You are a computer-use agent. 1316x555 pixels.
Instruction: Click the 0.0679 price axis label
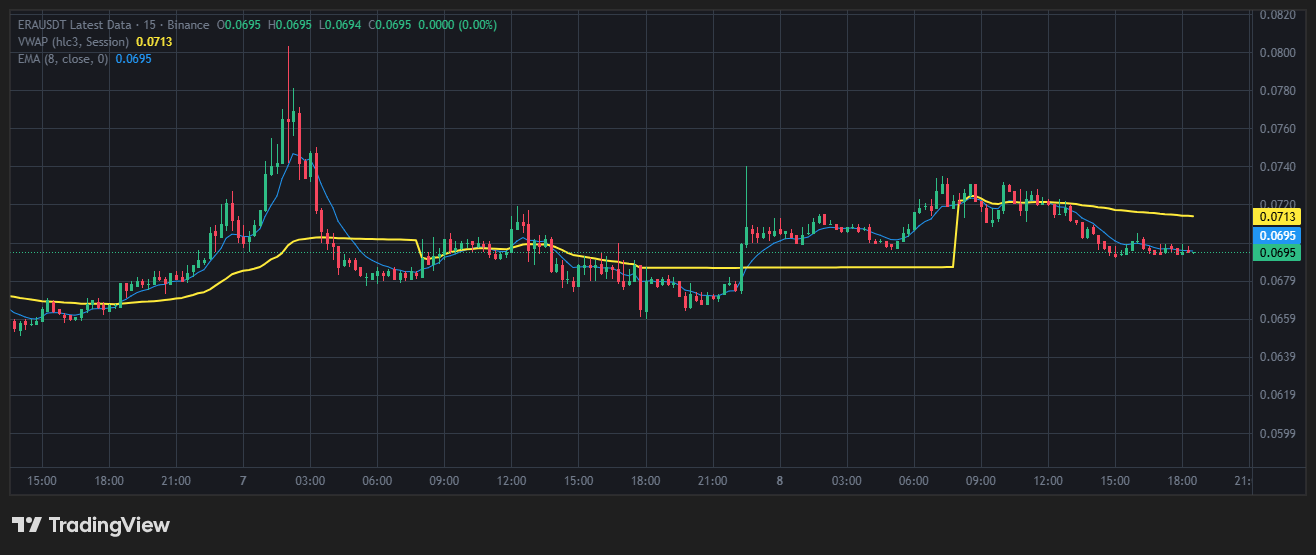[x=1277, y=281]
